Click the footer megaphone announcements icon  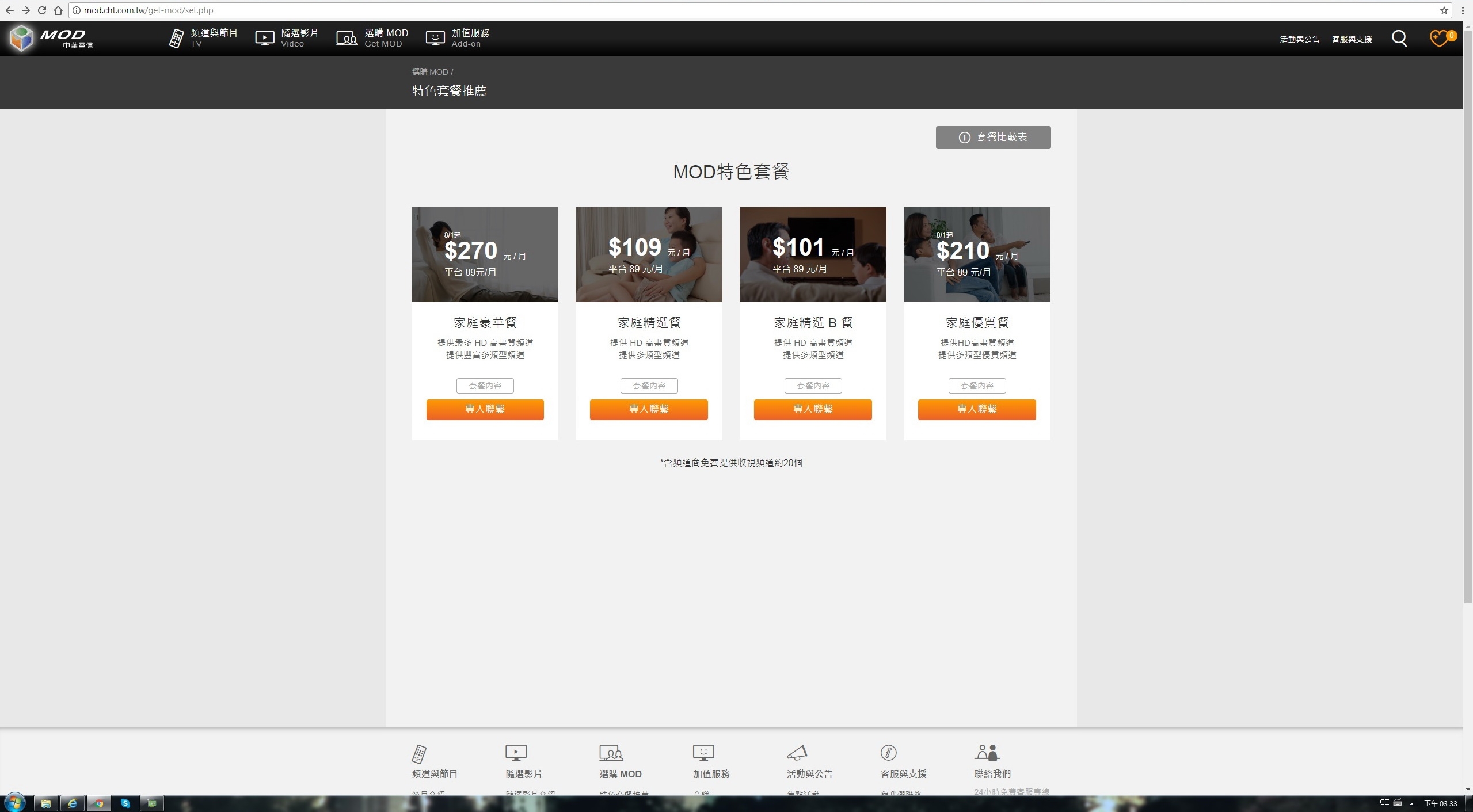(x=797, y=753)
